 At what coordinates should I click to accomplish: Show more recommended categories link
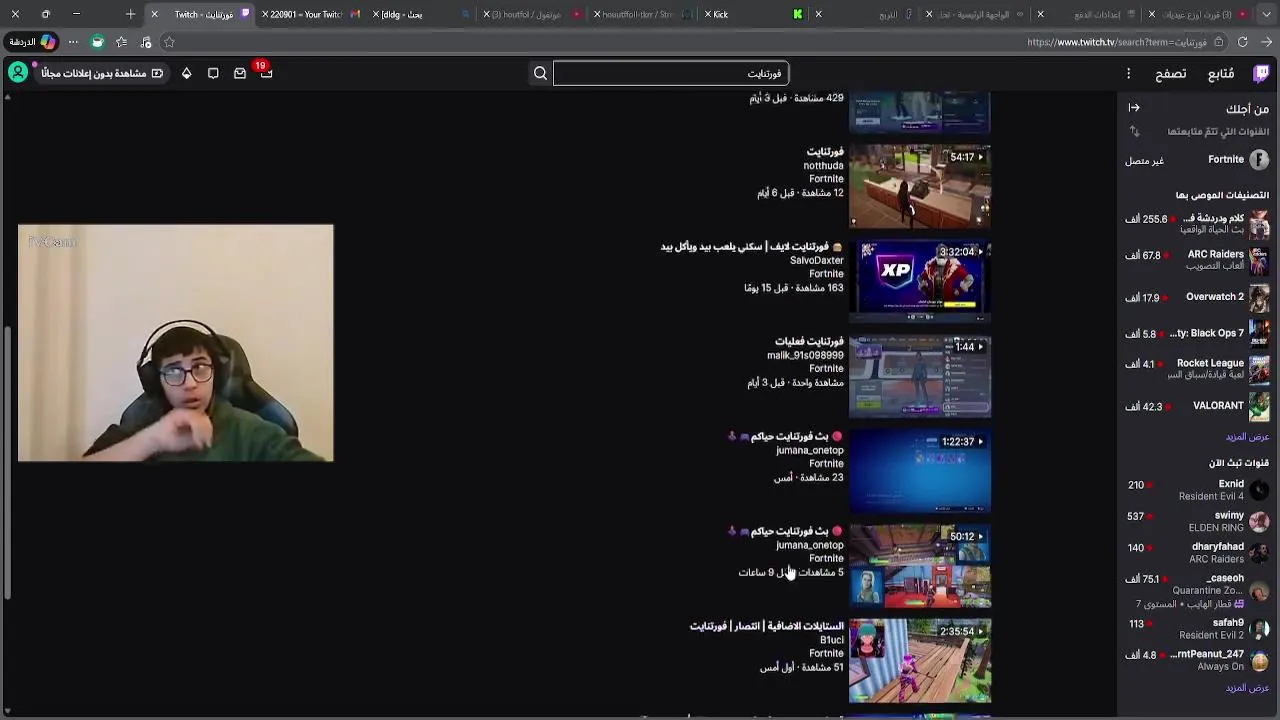[1247, 437]
